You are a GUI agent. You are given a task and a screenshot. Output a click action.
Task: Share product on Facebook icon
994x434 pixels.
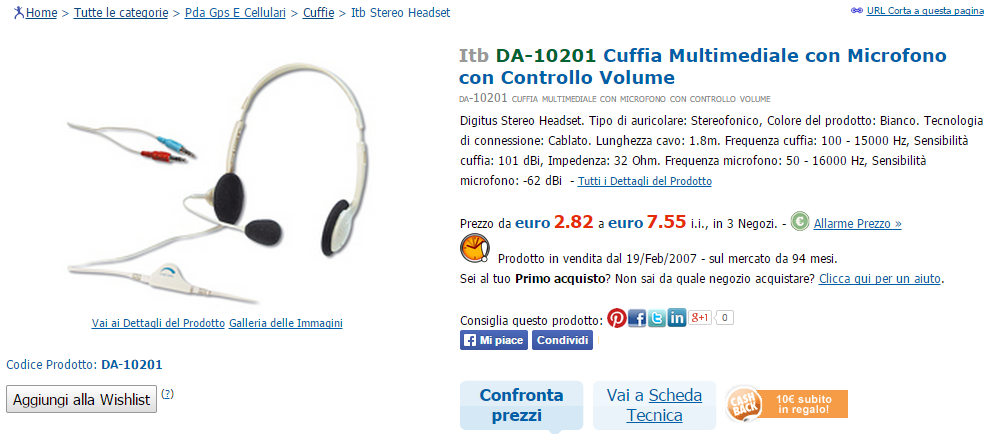coord(636,317)
